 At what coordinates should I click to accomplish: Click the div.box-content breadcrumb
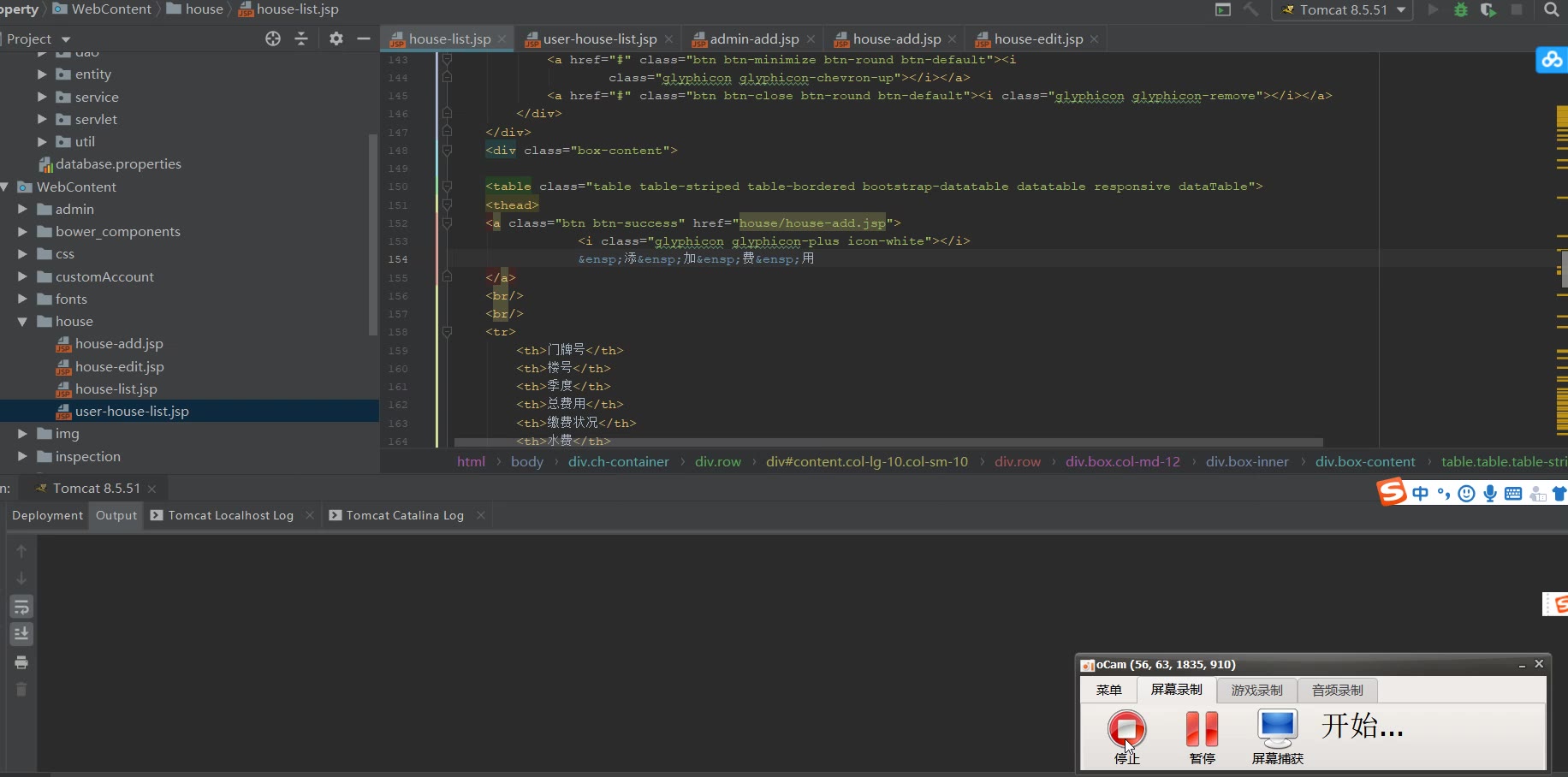1365,462
